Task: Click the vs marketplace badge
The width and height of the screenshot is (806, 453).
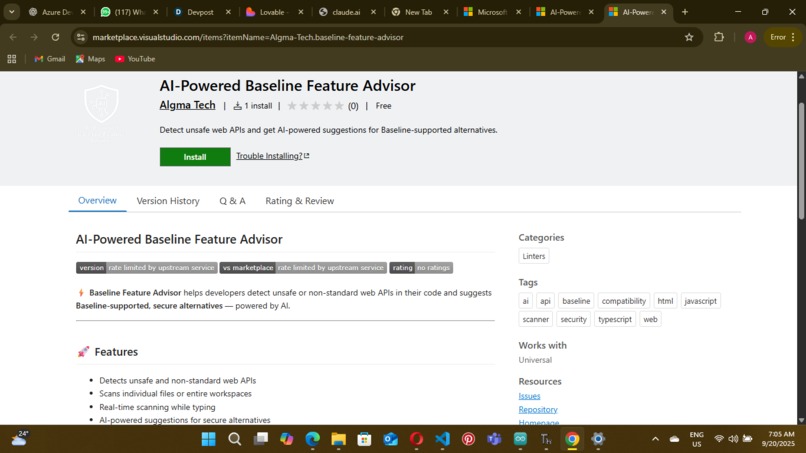Action: point(303,268)
